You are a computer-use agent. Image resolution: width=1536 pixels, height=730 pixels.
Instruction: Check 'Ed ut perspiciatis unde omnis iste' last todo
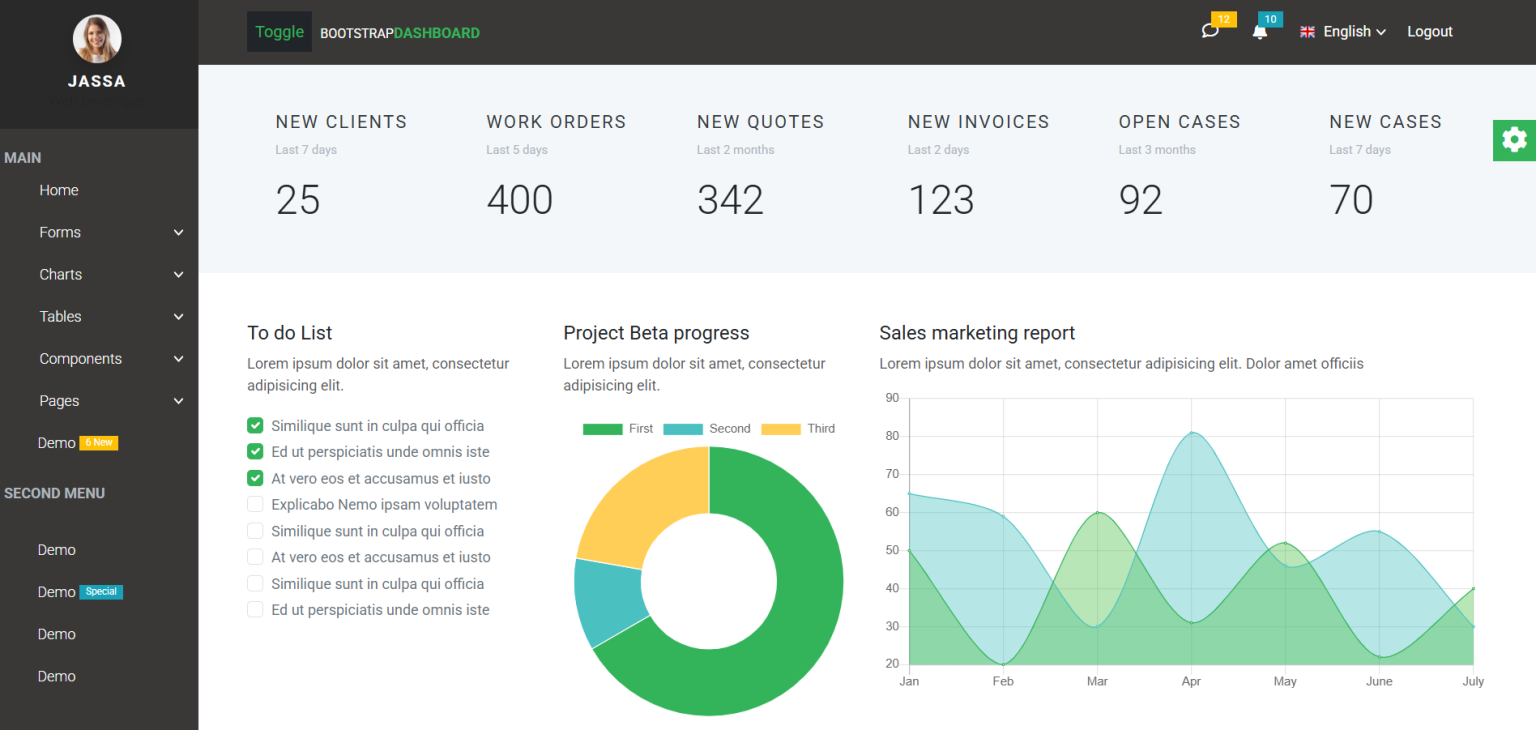coord(255,609)
